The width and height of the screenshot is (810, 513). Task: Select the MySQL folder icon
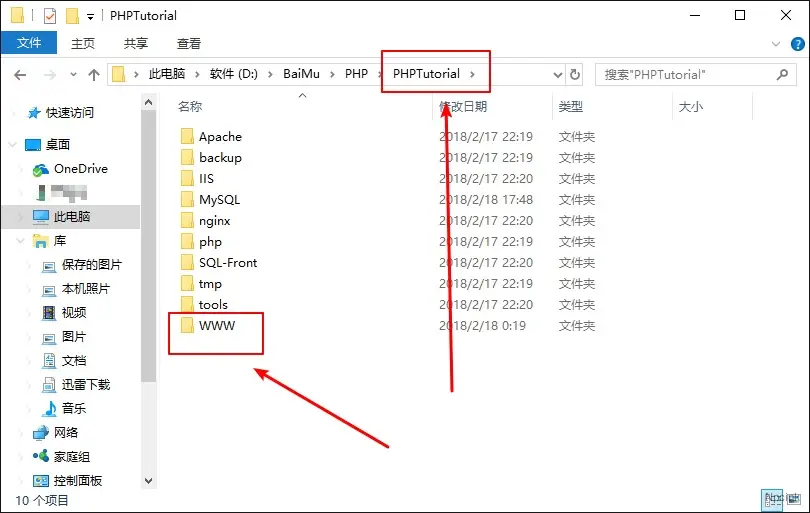[x=186, y=200]
